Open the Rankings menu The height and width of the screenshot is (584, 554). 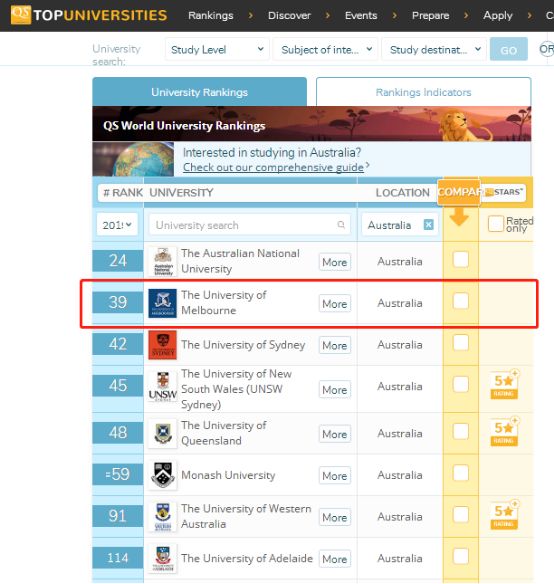pyautogui.click(x=210, y=15)
